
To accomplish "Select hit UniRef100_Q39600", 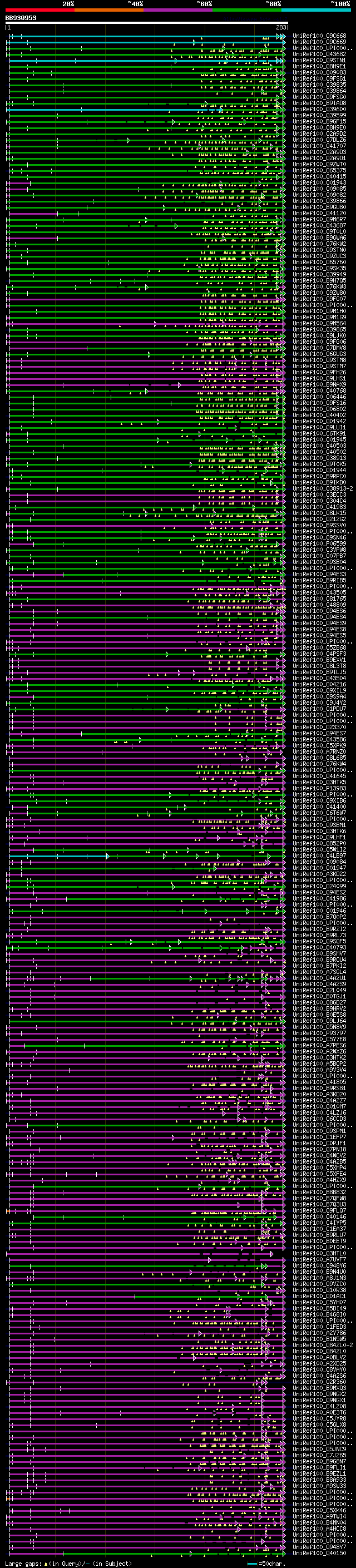I will coord(319,110).
